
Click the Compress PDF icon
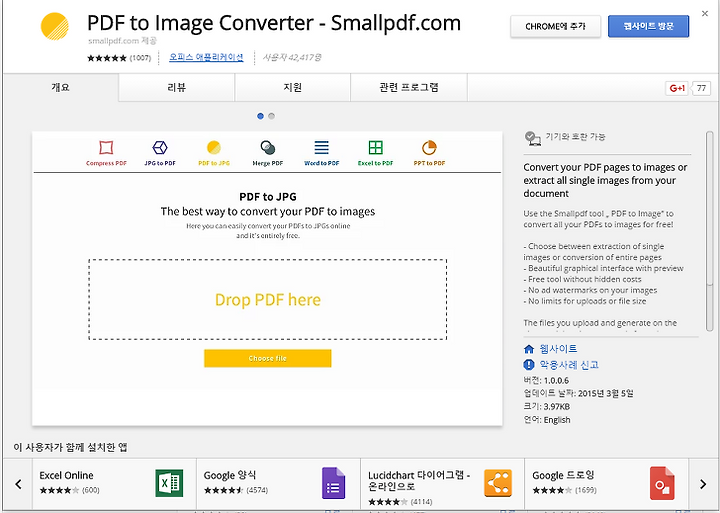coord(106,147)
